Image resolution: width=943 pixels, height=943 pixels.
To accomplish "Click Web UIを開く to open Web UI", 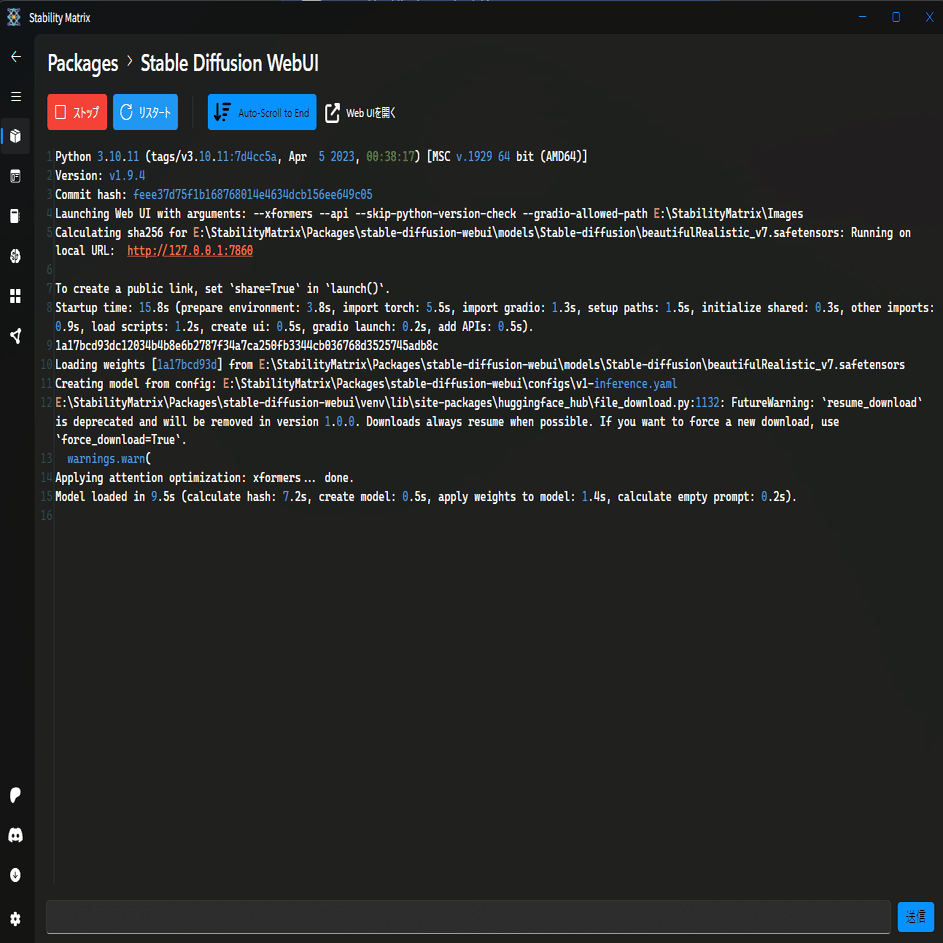I will 361,112.
